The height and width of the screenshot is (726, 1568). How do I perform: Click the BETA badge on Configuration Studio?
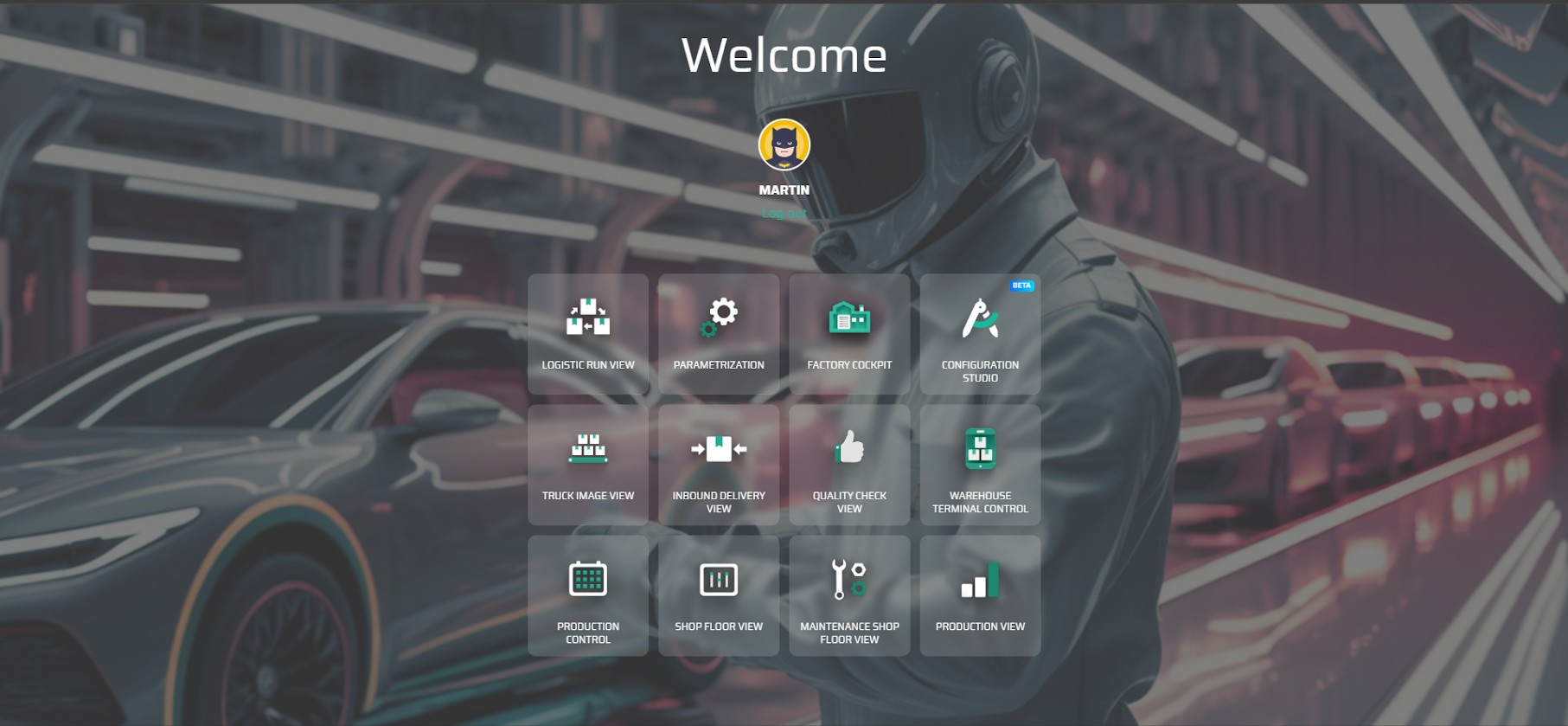(1021, 285)
